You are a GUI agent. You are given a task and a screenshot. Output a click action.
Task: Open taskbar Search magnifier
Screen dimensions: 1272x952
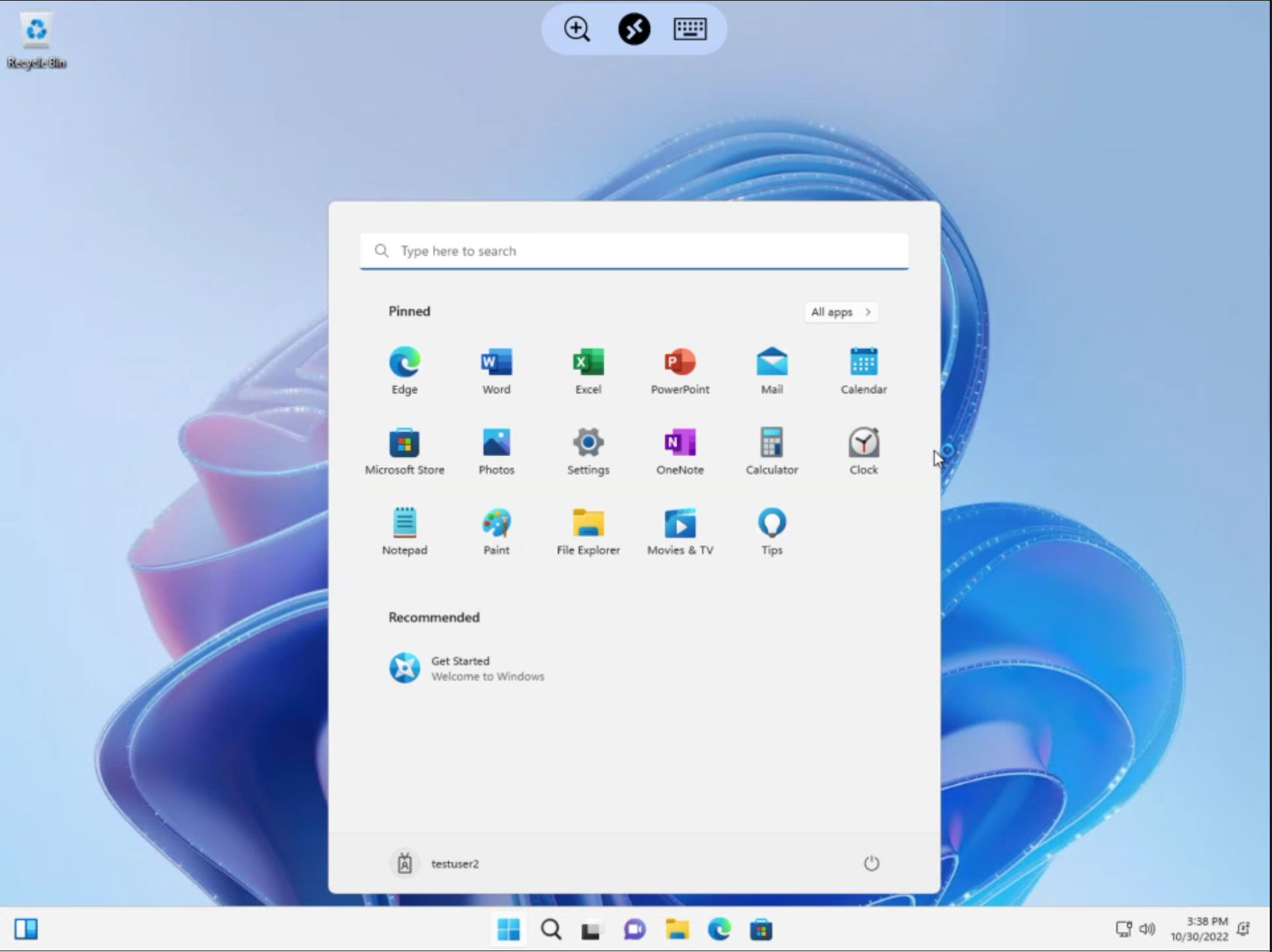(x=551, y=930)
